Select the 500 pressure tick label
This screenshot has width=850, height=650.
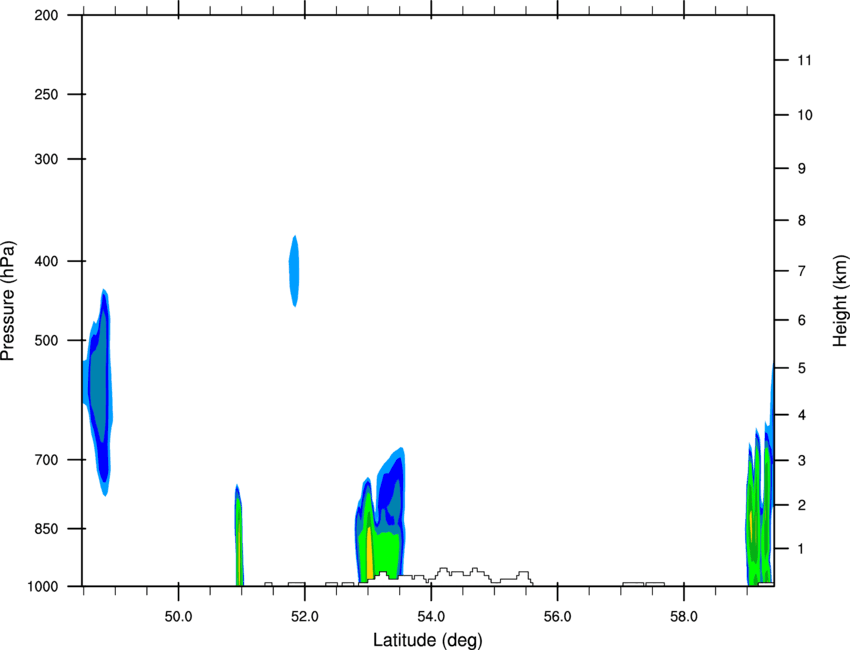[x=47, y=340]
